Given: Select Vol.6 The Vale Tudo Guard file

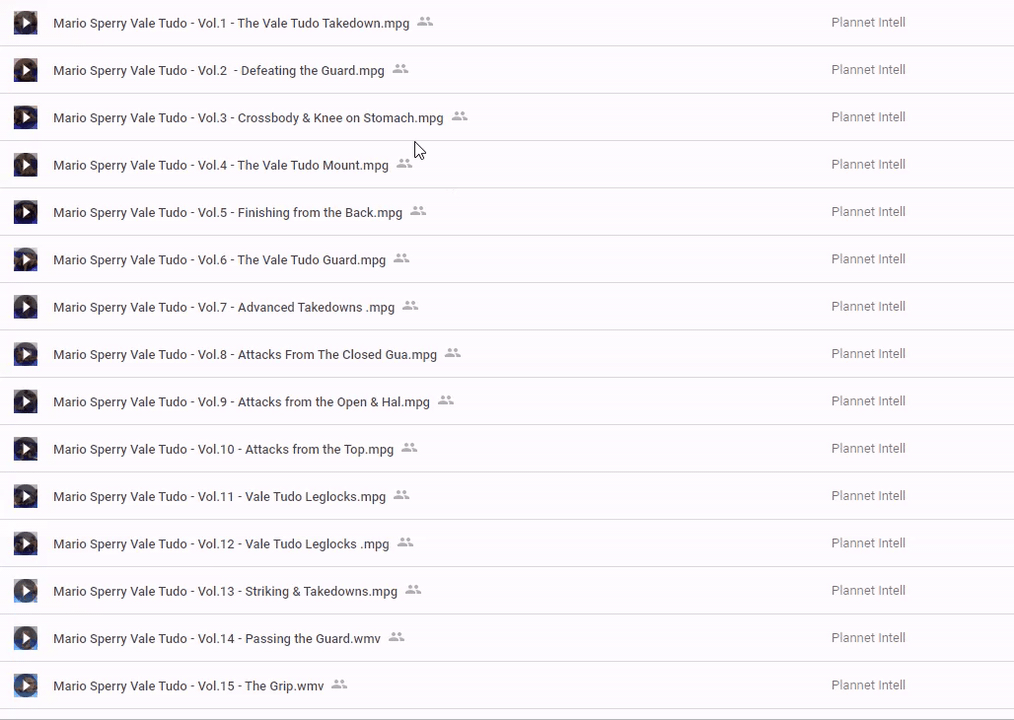Looking at the screenshot, I should 219,260.
